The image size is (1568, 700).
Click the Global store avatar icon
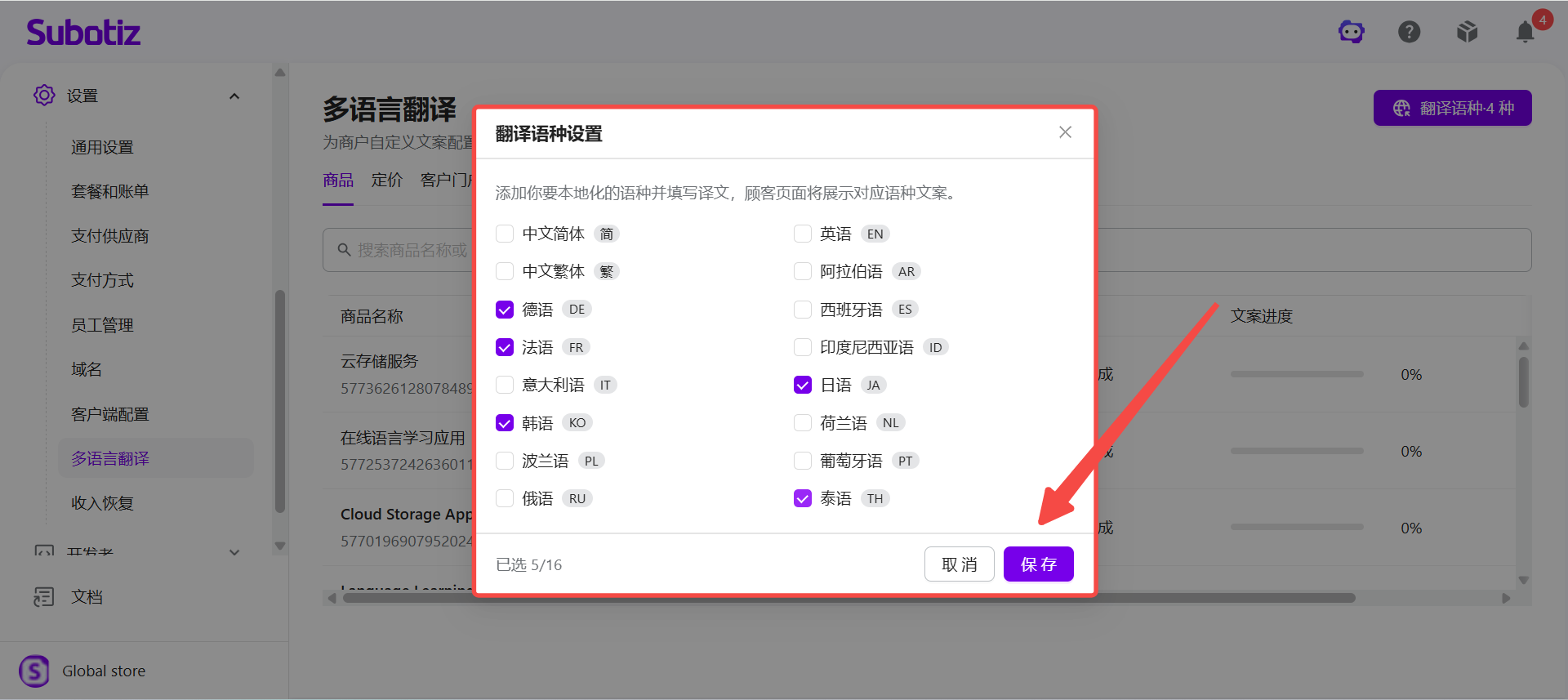tap(34, 671)
